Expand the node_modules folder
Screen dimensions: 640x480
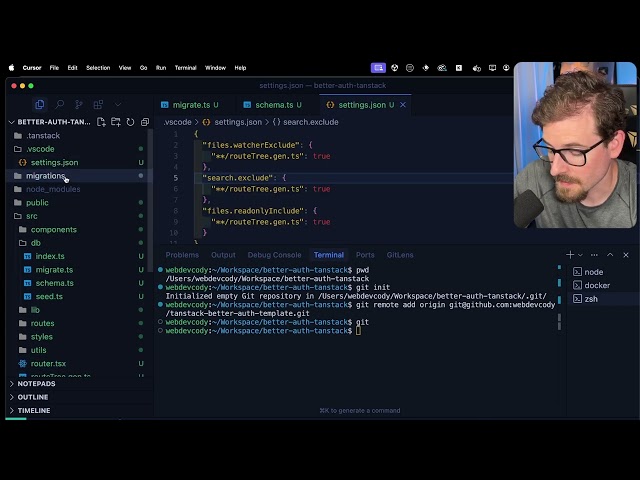click(x=79, y=189)
